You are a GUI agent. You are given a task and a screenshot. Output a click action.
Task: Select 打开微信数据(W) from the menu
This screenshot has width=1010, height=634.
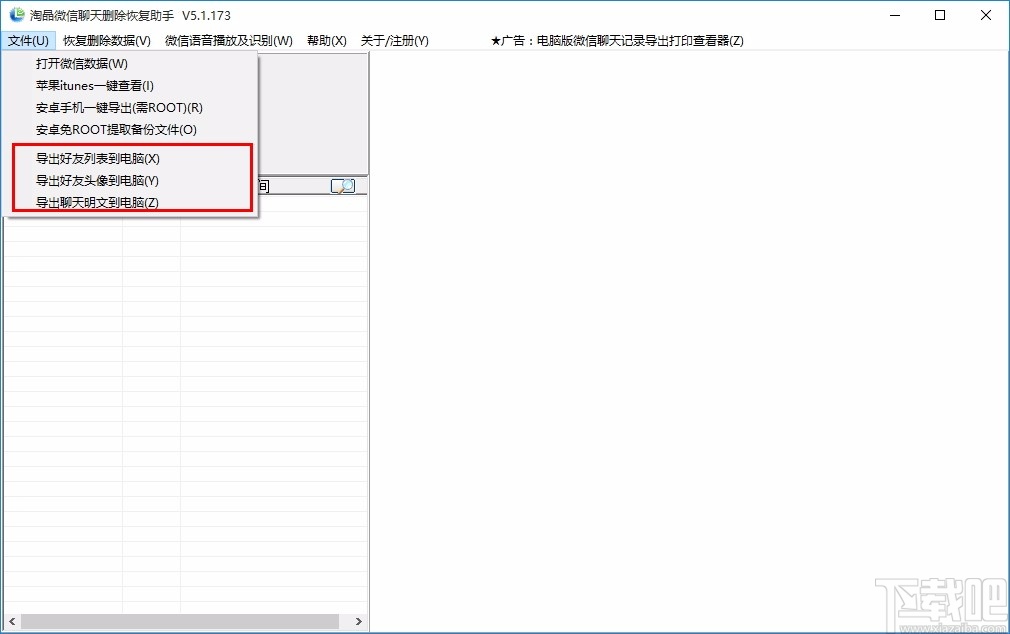pyautogui.click(x=82, y=64)
